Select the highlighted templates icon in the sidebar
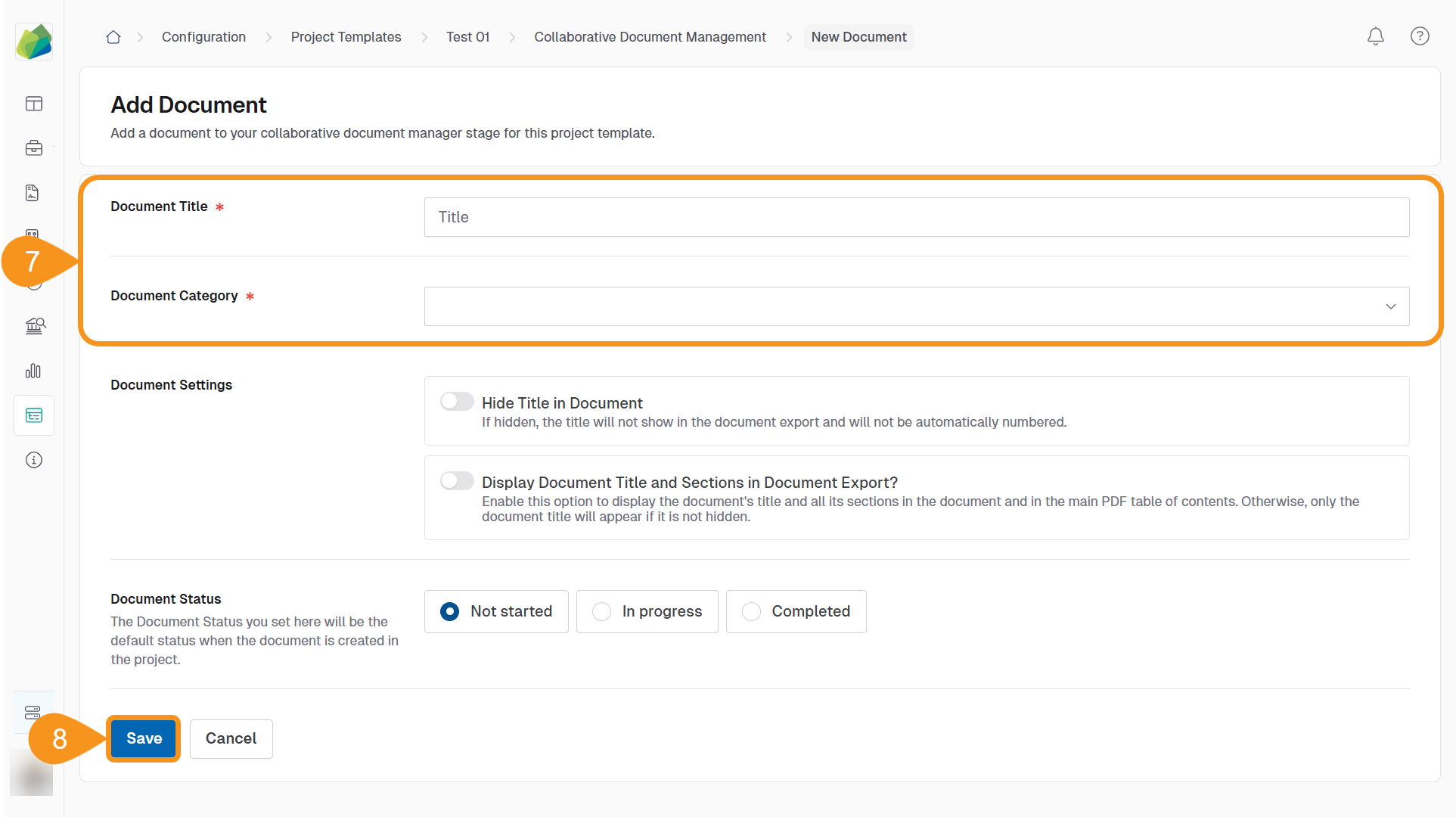1456x817 pixels. 34,415
